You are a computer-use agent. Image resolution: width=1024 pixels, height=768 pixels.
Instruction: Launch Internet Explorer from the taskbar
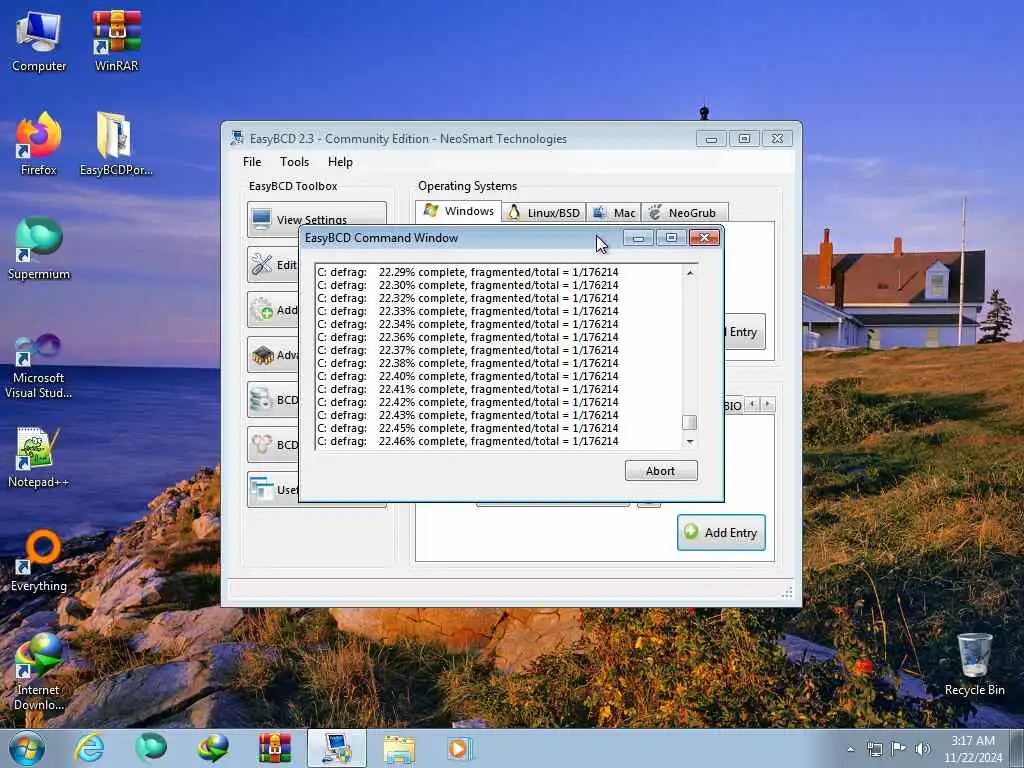coord(89,748)
